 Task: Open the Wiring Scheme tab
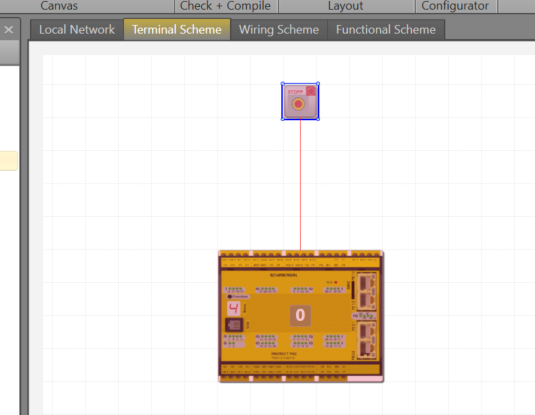279,30
